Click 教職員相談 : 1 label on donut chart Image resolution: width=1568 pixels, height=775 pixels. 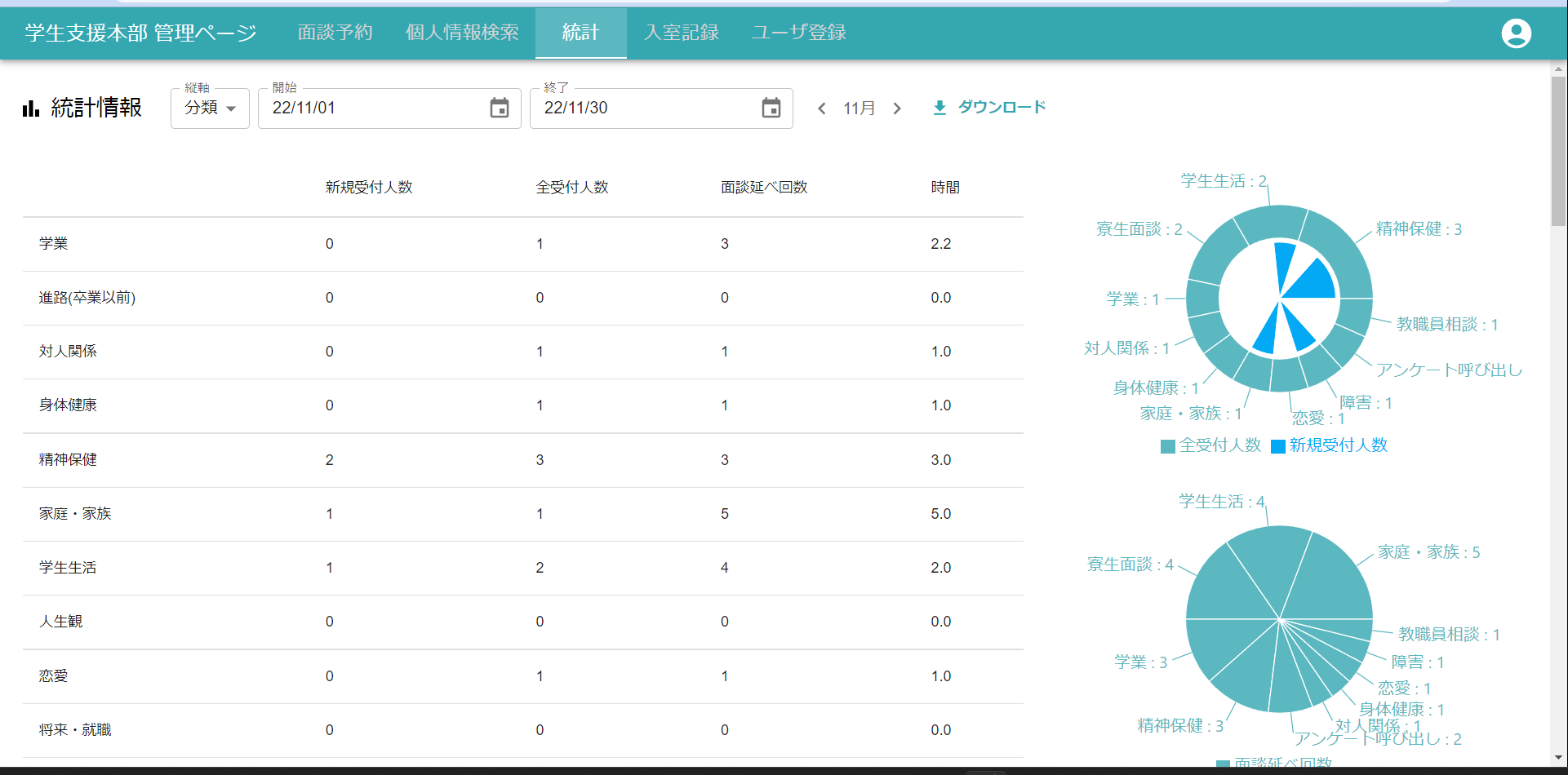[x=1447, y=325]
